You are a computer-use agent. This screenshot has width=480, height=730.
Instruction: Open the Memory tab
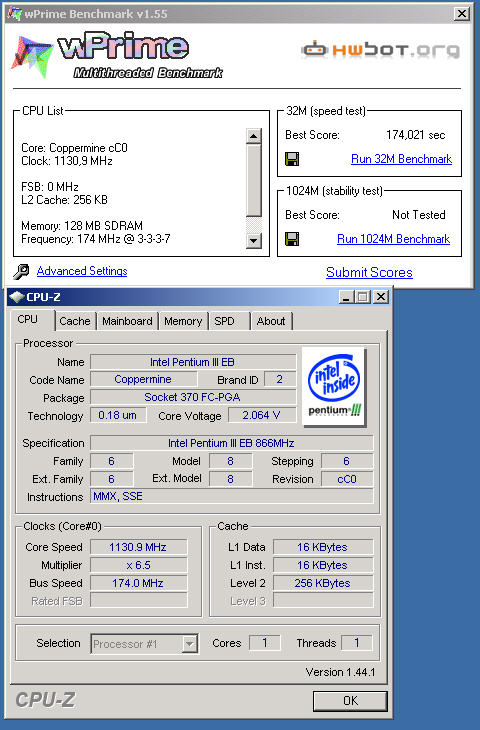(x=183, y=321)
